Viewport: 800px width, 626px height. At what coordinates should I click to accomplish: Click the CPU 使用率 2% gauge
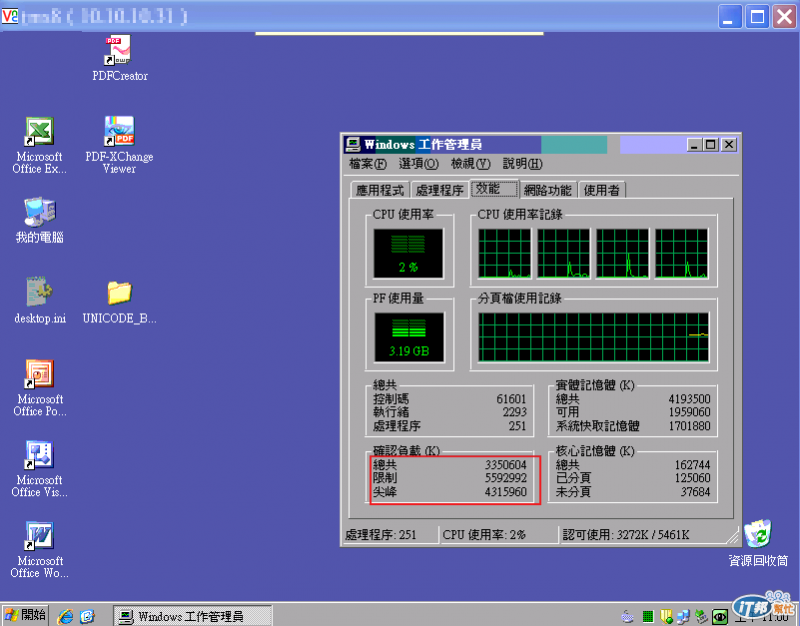coord(408,253)
